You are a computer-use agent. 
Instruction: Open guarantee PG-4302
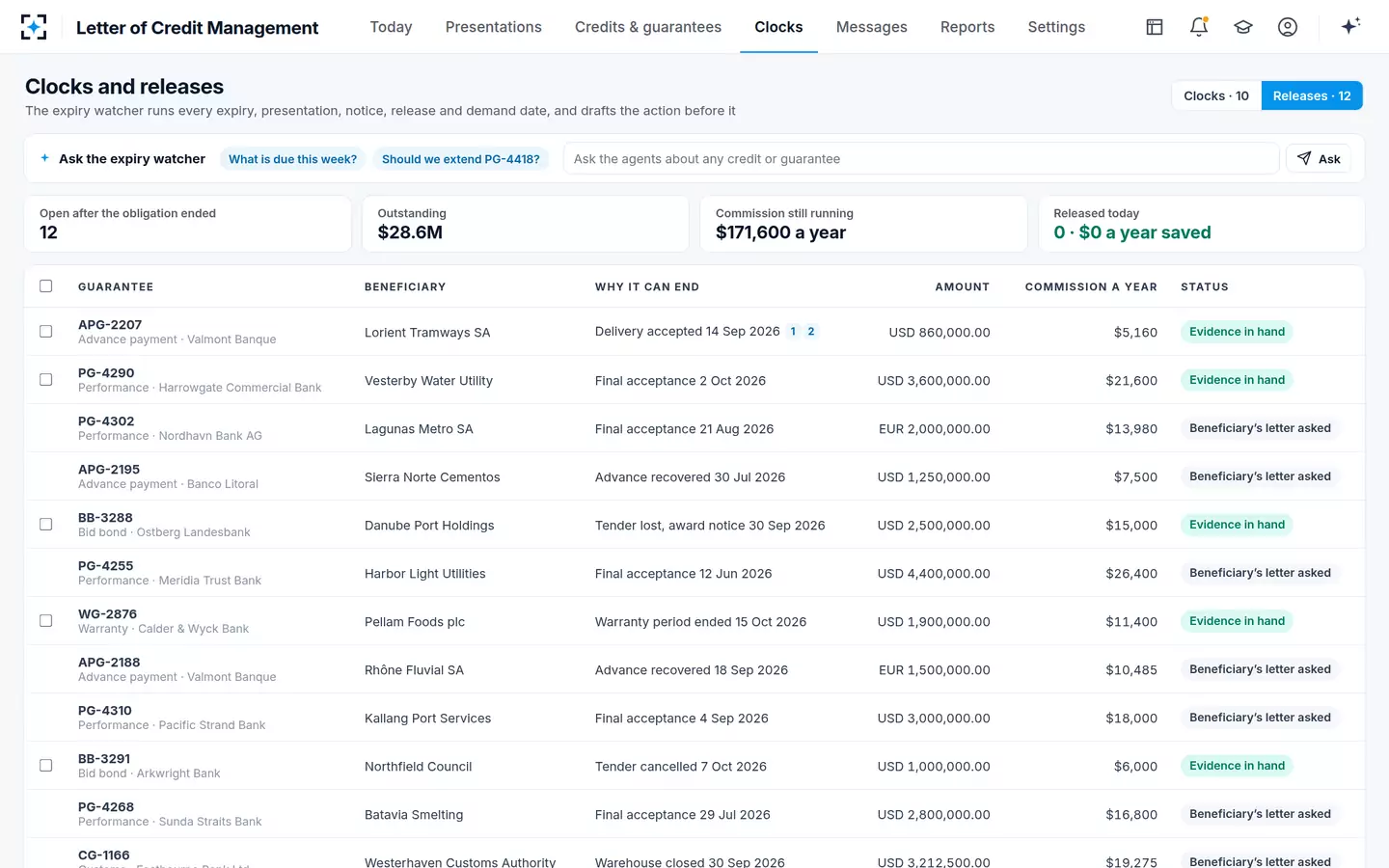[x=106, y=421]
